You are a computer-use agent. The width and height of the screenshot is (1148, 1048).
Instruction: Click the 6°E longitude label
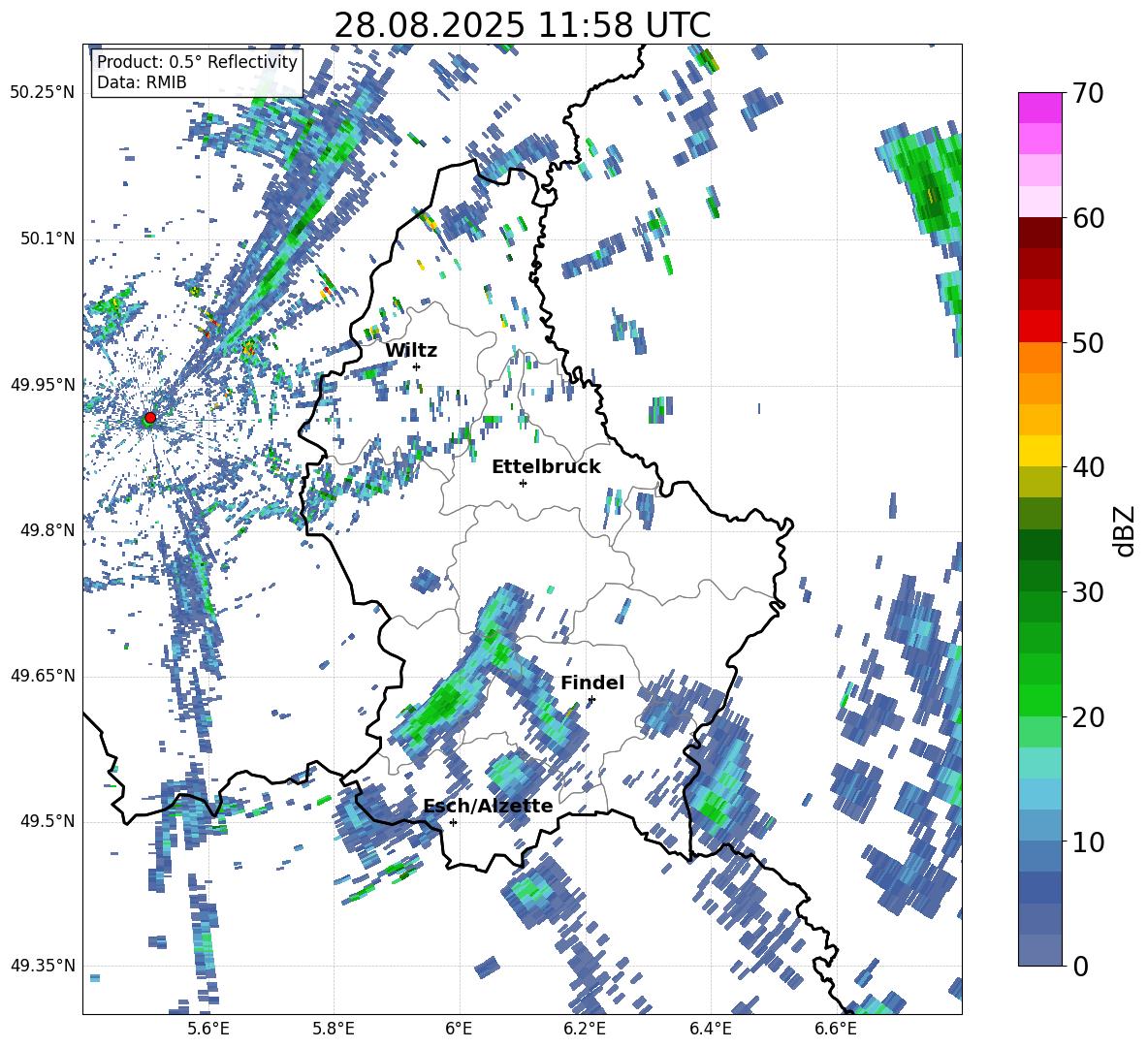click(x=459, y=1029)
